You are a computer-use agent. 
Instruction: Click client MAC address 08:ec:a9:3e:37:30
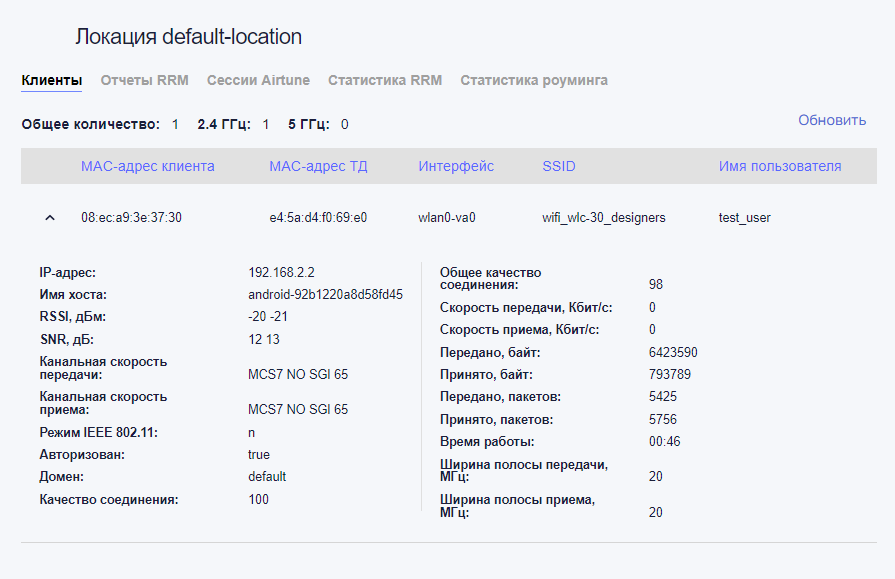tap(131, 217)
